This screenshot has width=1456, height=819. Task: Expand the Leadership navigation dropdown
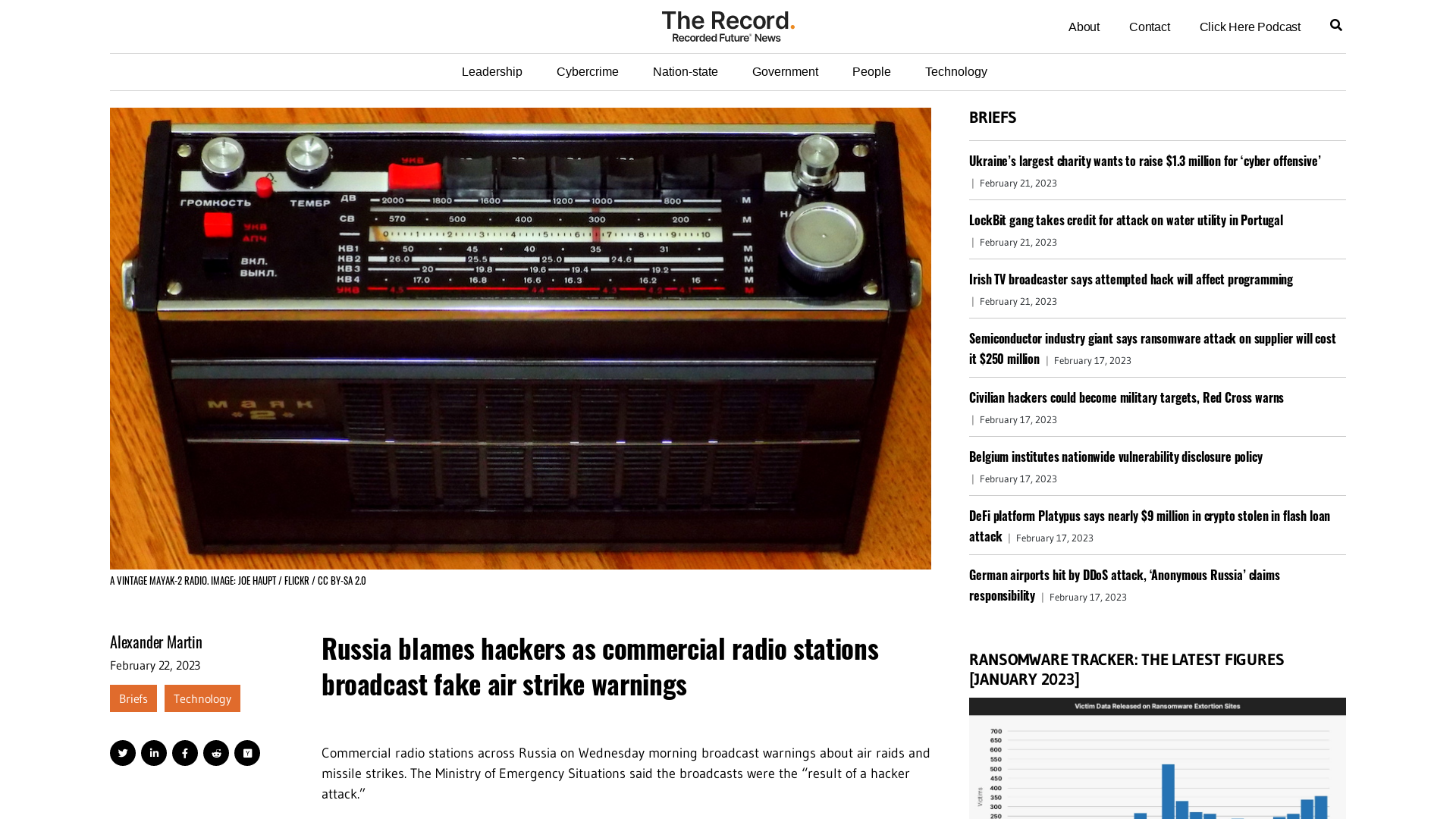click(x=492, y=71)
